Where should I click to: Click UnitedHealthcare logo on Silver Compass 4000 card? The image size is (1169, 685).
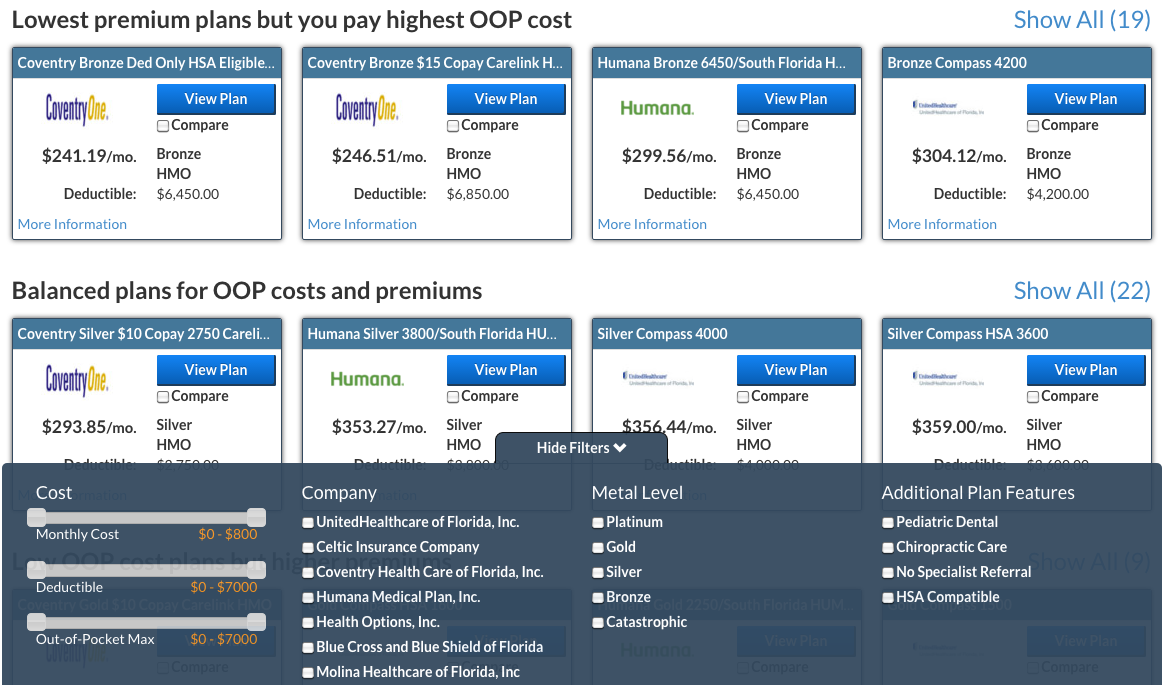point(658,379)
